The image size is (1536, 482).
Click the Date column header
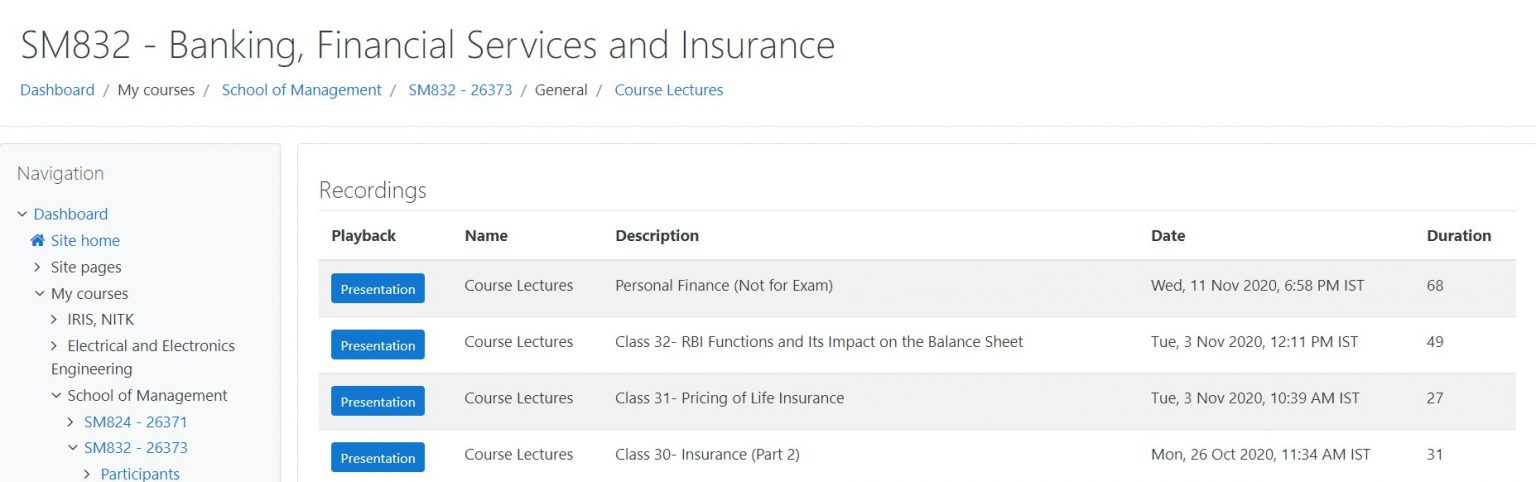1167,236
